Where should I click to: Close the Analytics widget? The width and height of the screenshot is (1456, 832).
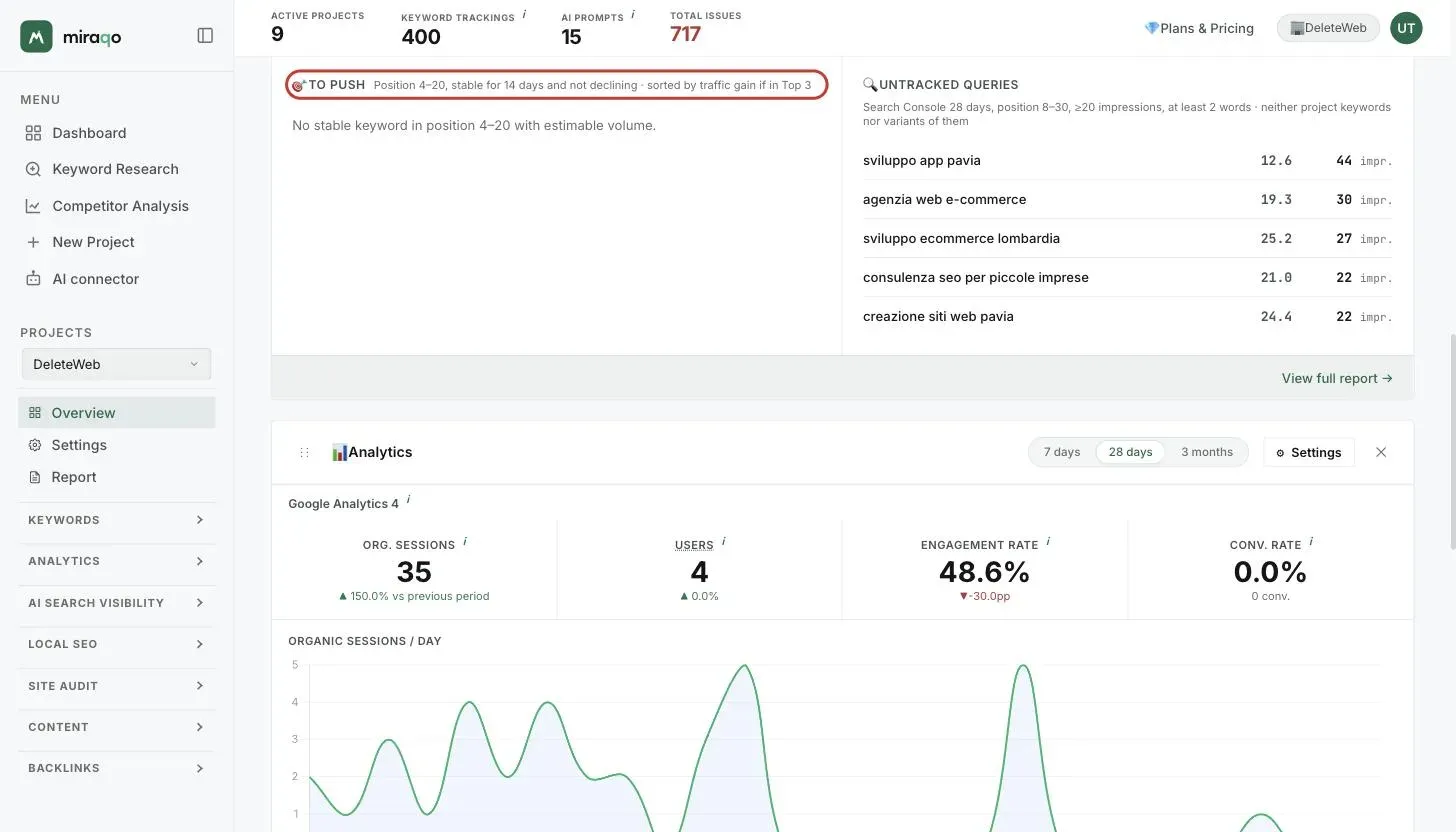[x=1381, y=452]
